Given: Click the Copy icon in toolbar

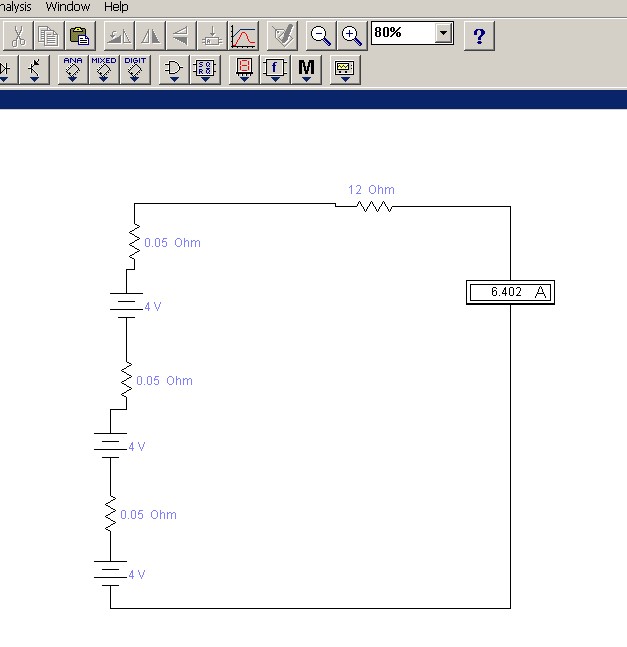Looking at the screenshot, I should point(48,37).
